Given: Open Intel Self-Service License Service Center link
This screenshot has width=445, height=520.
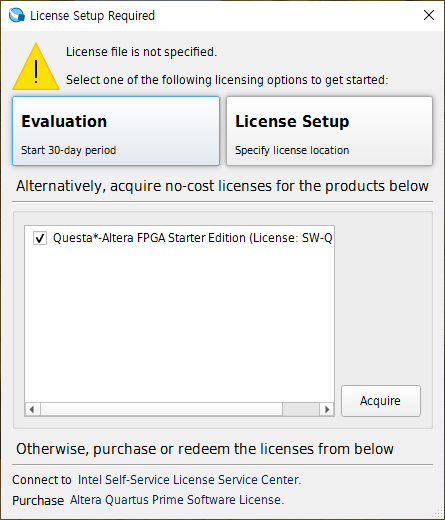Looking at the screenshot, I should tap(189, 480).
